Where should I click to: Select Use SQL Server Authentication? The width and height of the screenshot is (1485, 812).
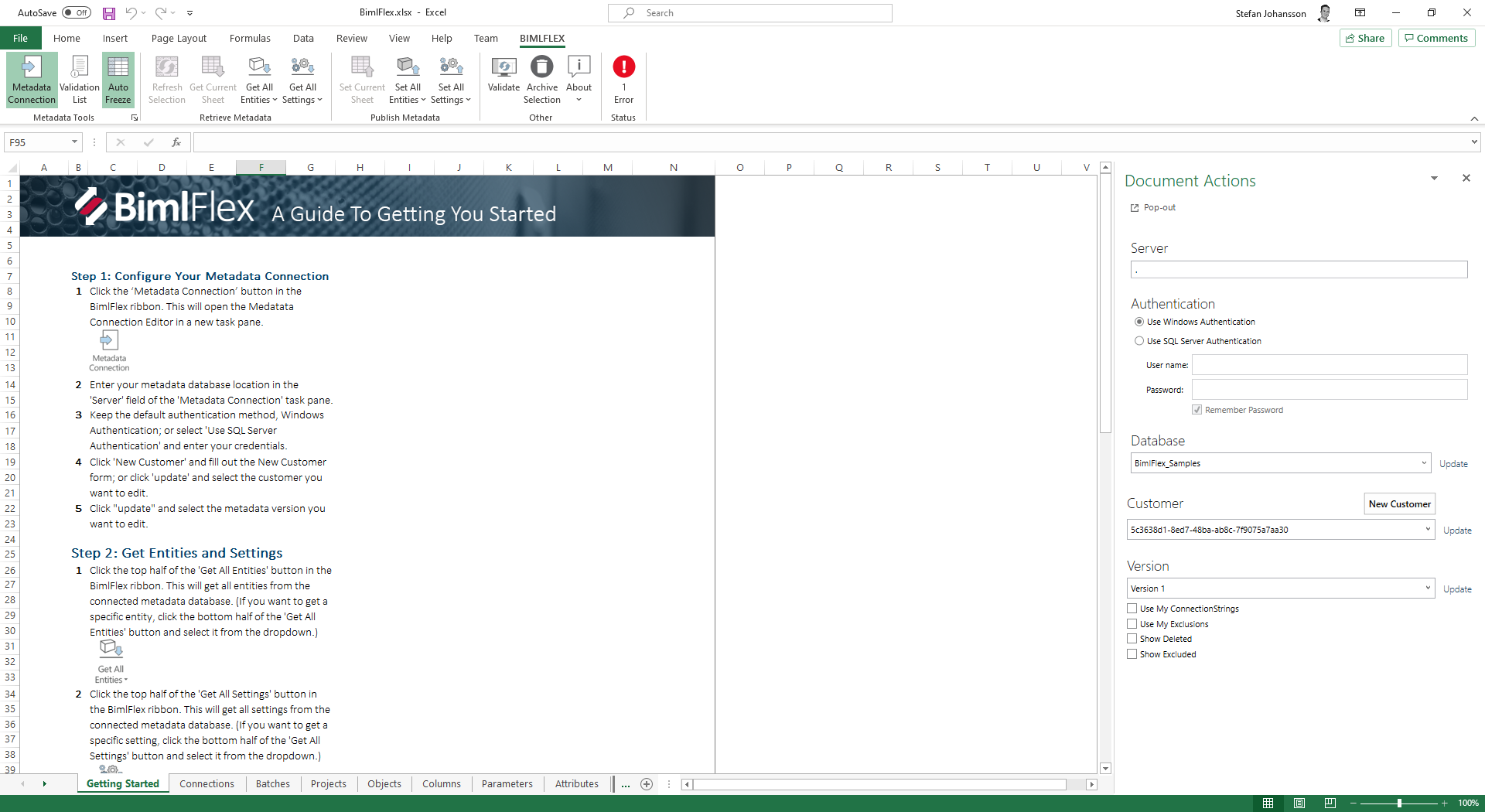(x=1139, y=340)
